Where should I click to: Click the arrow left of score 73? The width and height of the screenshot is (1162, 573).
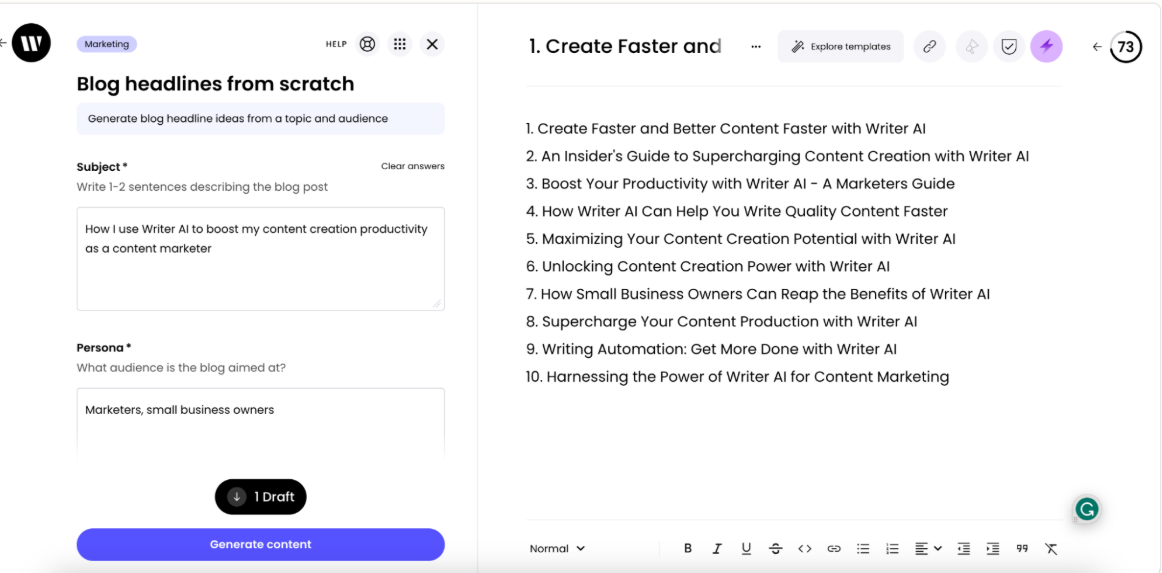click(1098, 47)
